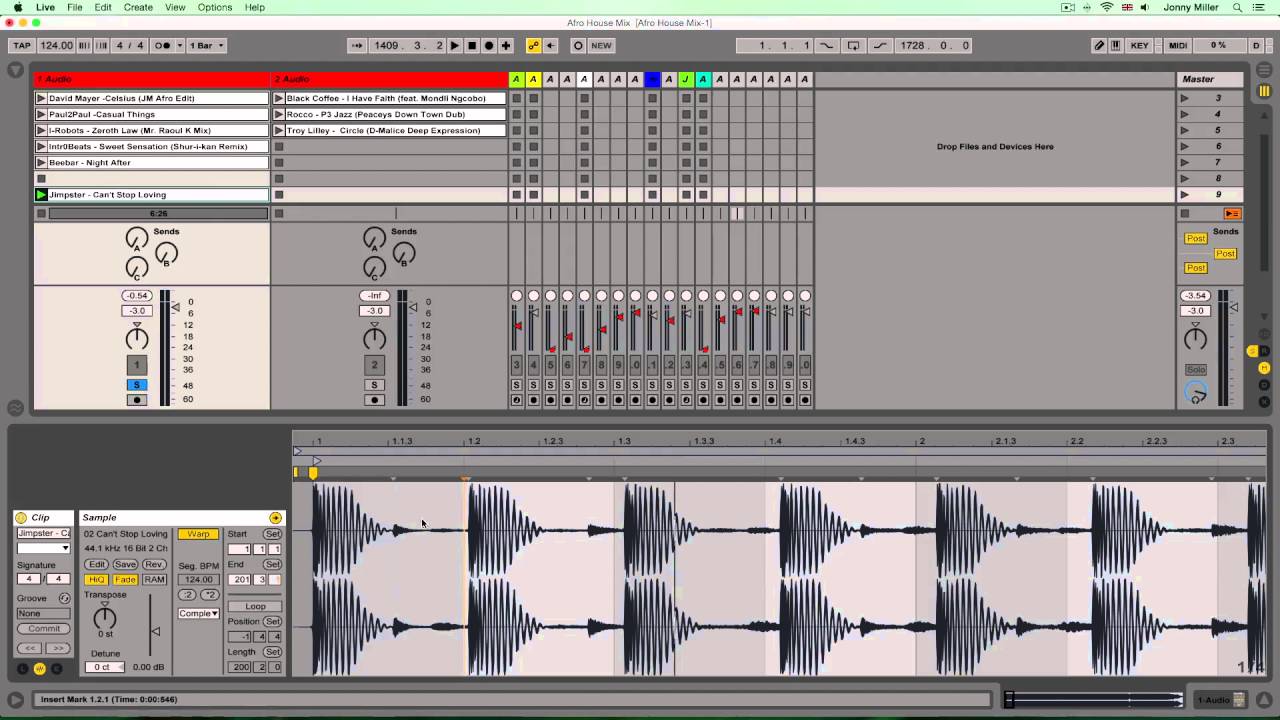Open the 1 Bar quantization menu
The image size is (1280, 720).
click(207, 45)
